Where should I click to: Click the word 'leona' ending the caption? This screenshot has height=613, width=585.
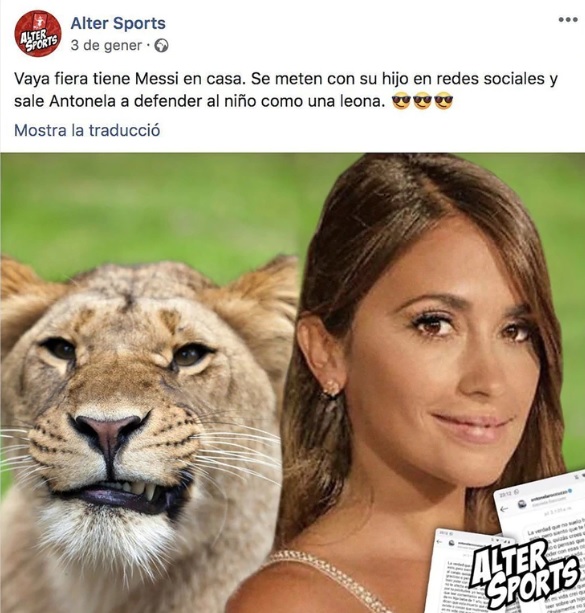pyautogui.click(x=362, y=102)
